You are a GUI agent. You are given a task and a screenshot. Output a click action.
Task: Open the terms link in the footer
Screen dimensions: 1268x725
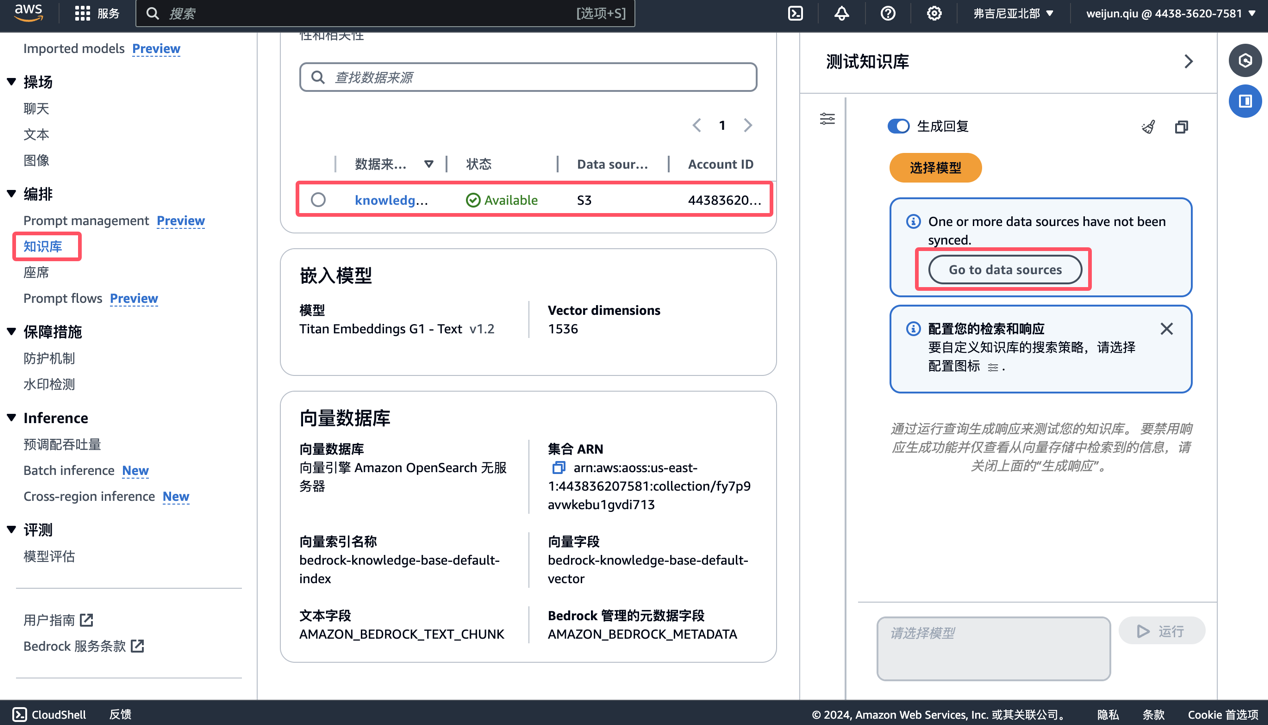coord(1154,714)
